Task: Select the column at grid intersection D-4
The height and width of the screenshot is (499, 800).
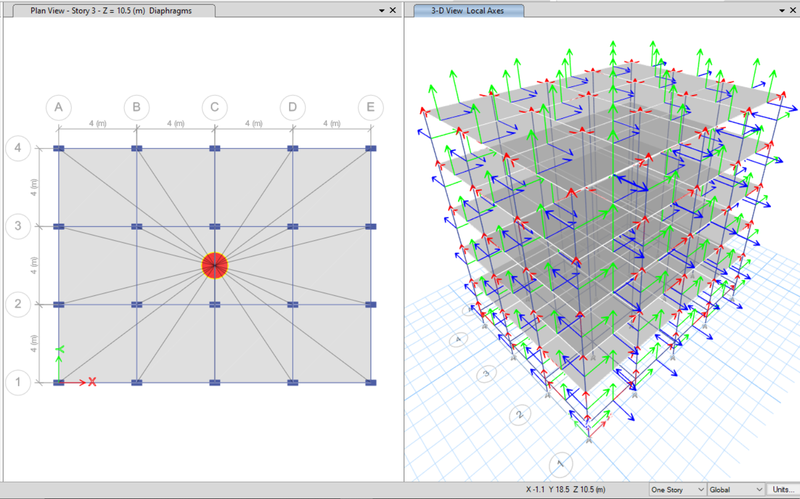Action: [293, 148]
